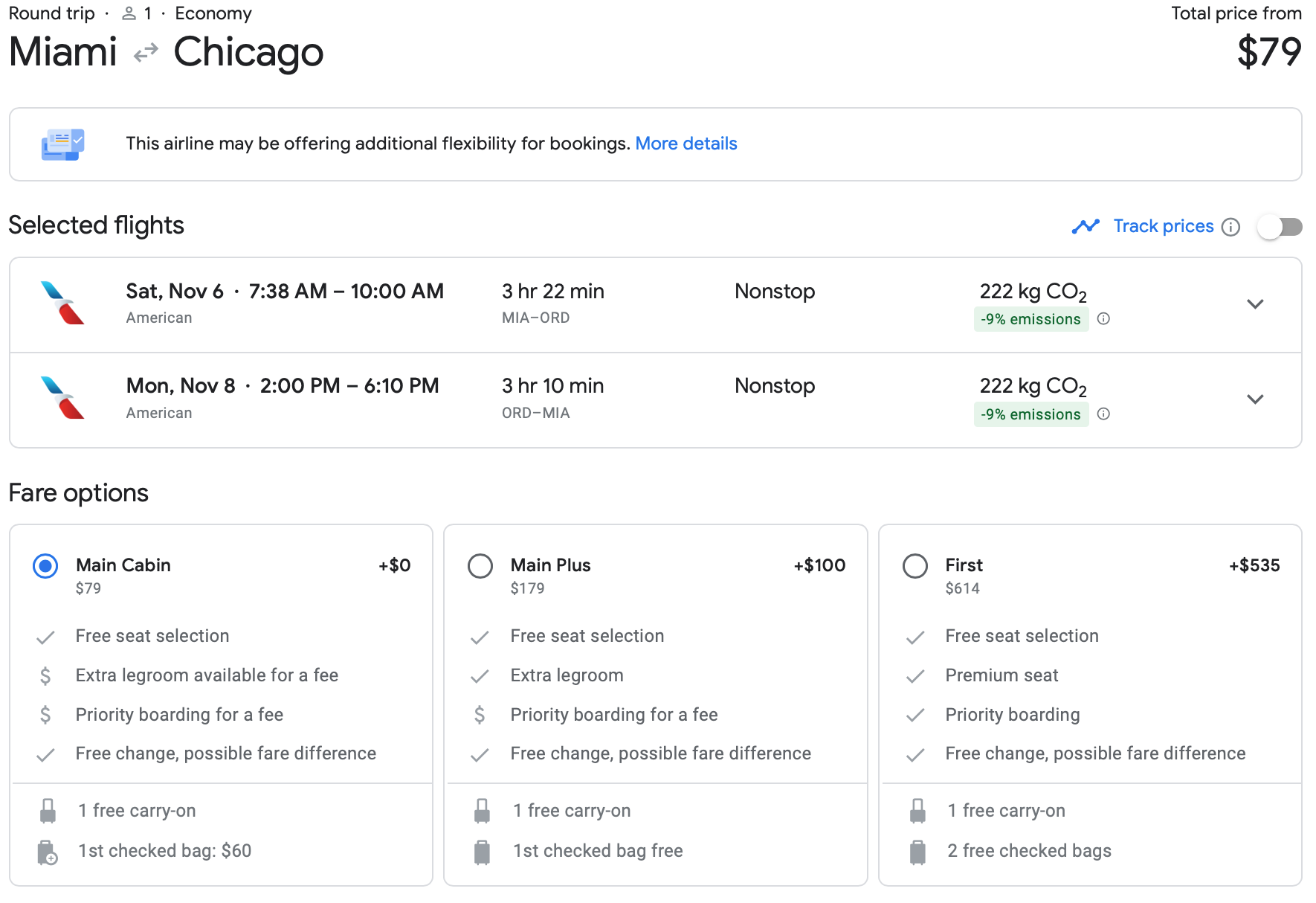Expand Sat, Nov 6 flight details

pyautogui.click(x=1255, y=304)
